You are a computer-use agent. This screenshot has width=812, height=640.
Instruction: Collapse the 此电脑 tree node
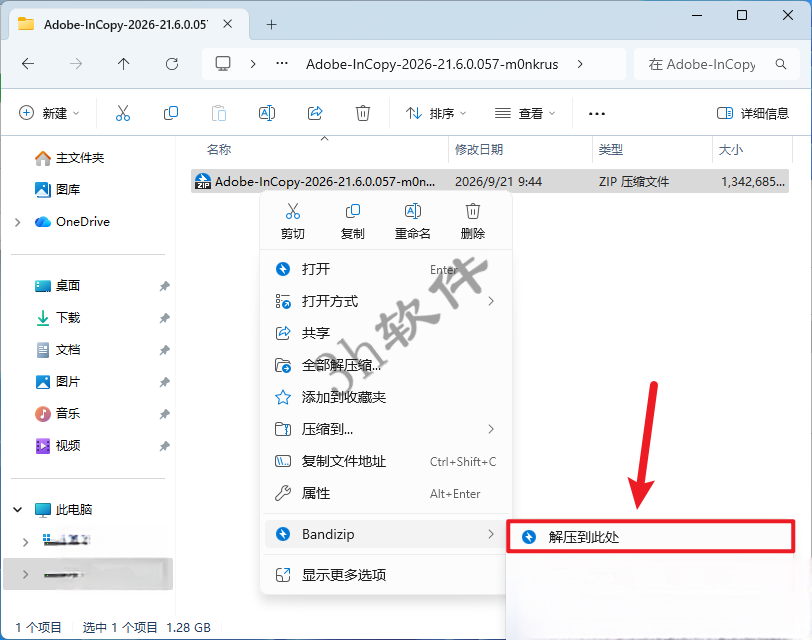(18, 510)
